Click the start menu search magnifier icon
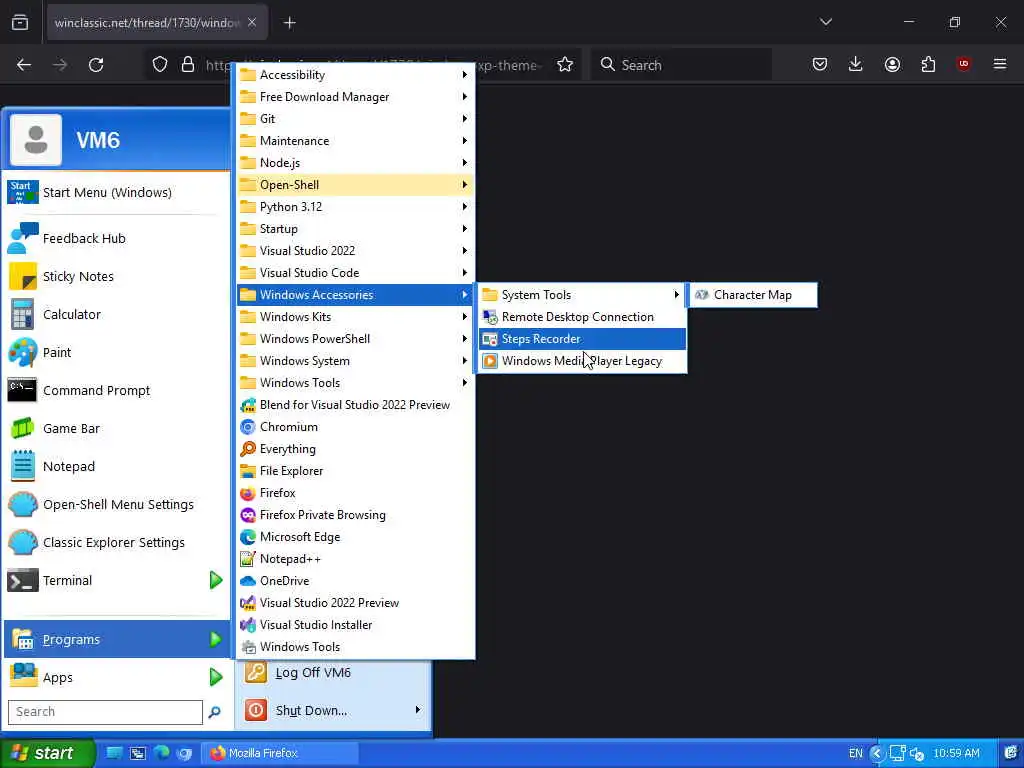The width and height of the screenshot is (1024, 768). pos(214,712)
